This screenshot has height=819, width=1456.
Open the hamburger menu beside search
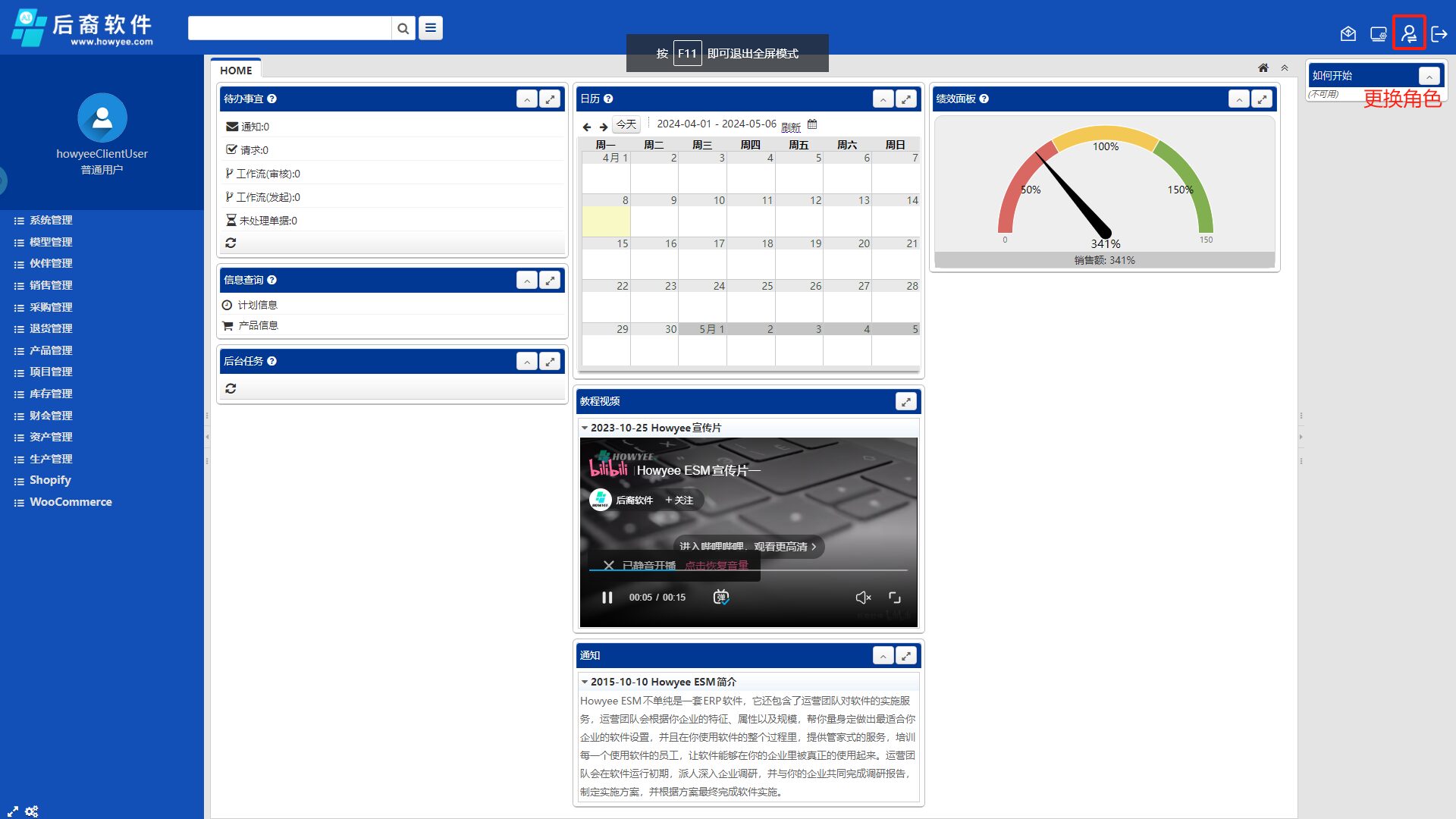coord(431,29)
